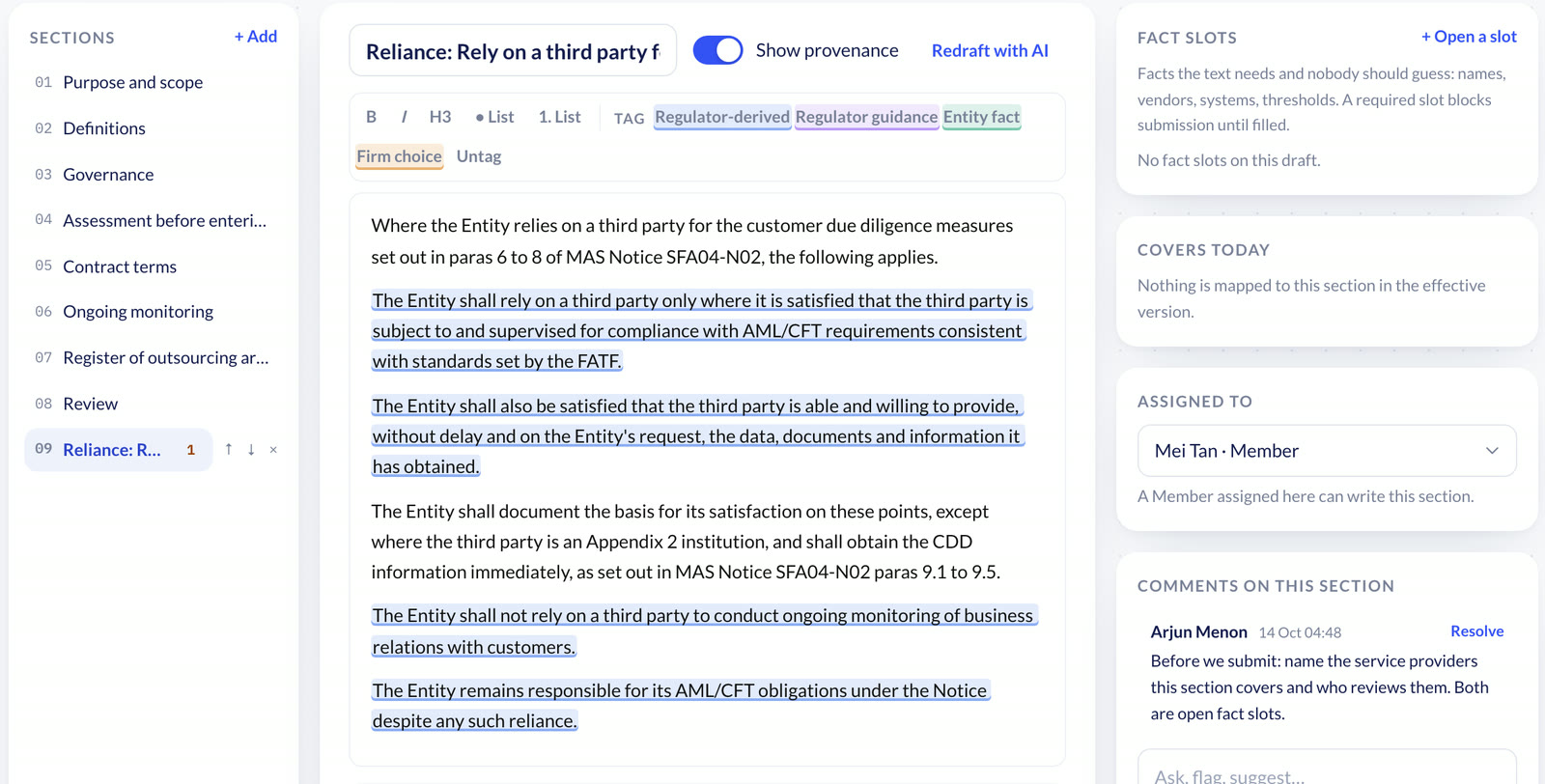Tag selection as Regulator-derived
This screenshot has height=784, width=1545.
[722, 117]
